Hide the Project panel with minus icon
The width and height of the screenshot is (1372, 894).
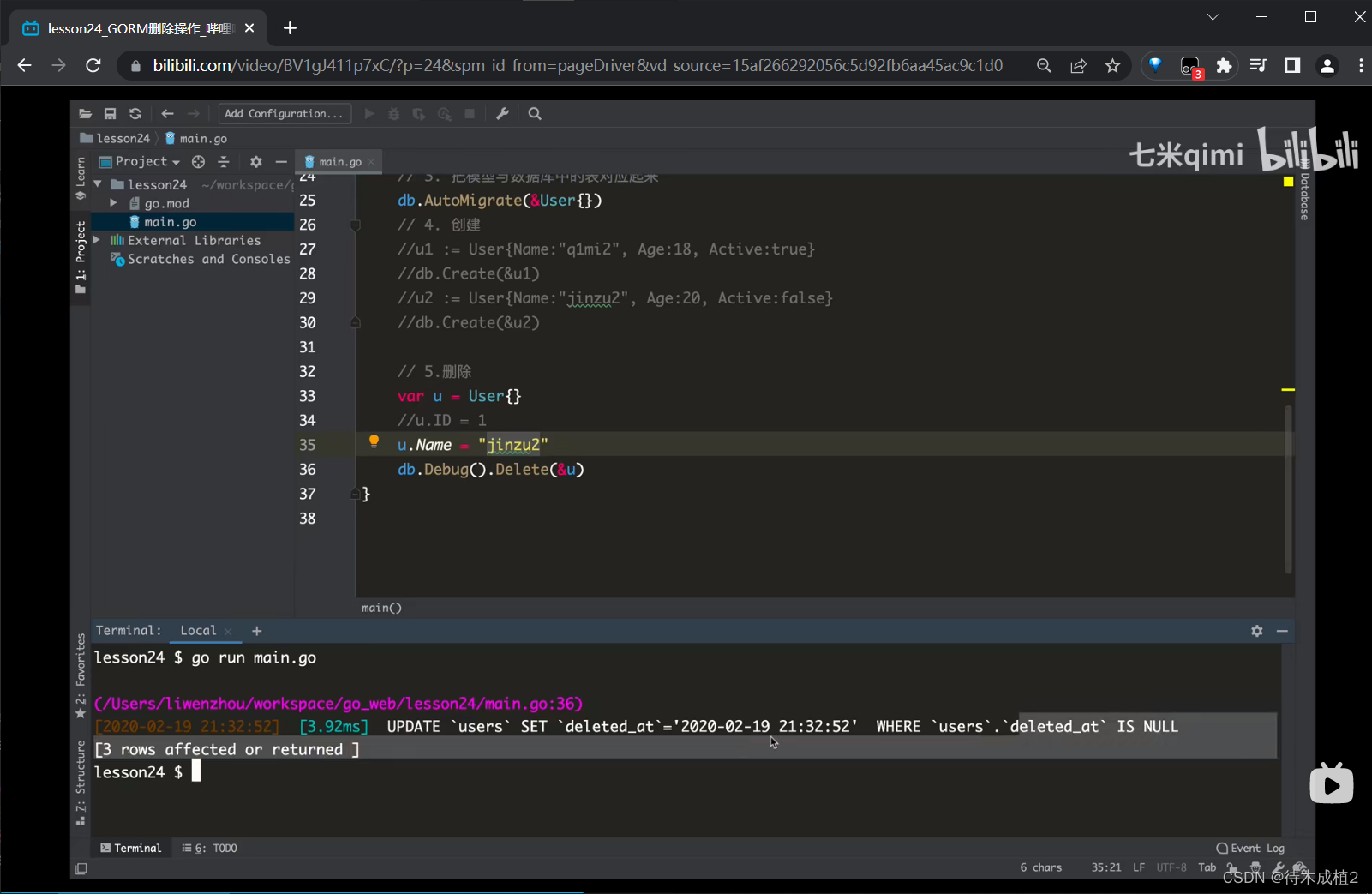tap(280, 161)
